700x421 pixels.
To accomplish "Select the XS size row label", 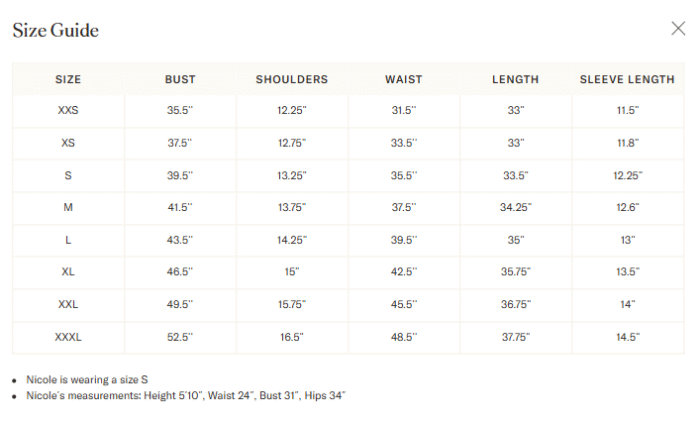I will point(68,143).
